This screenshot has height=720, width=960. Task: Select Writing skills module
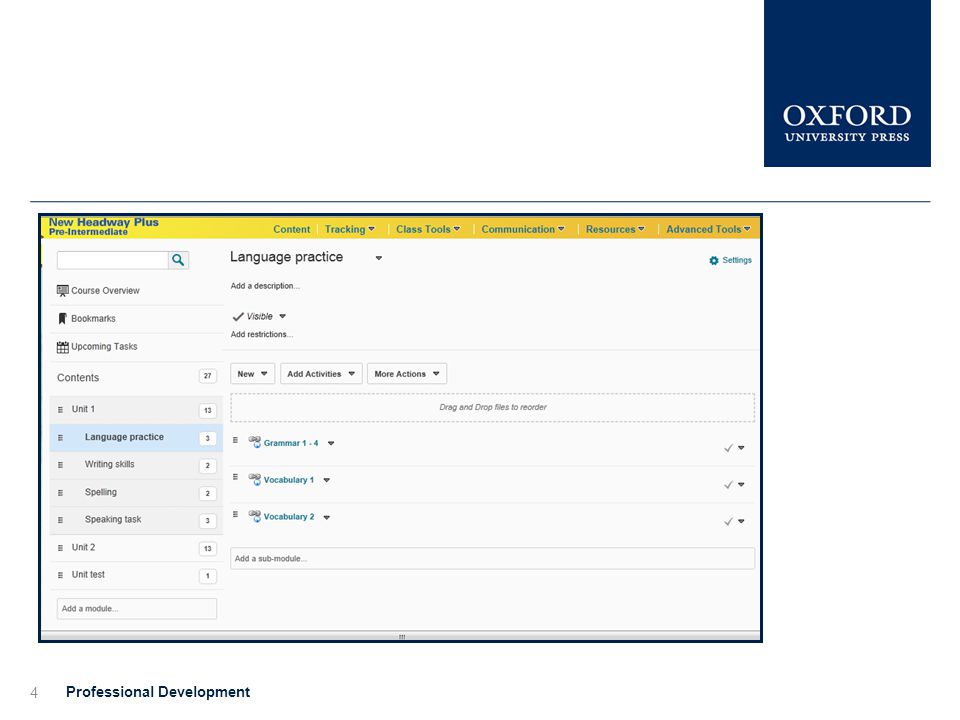[110, 464]
